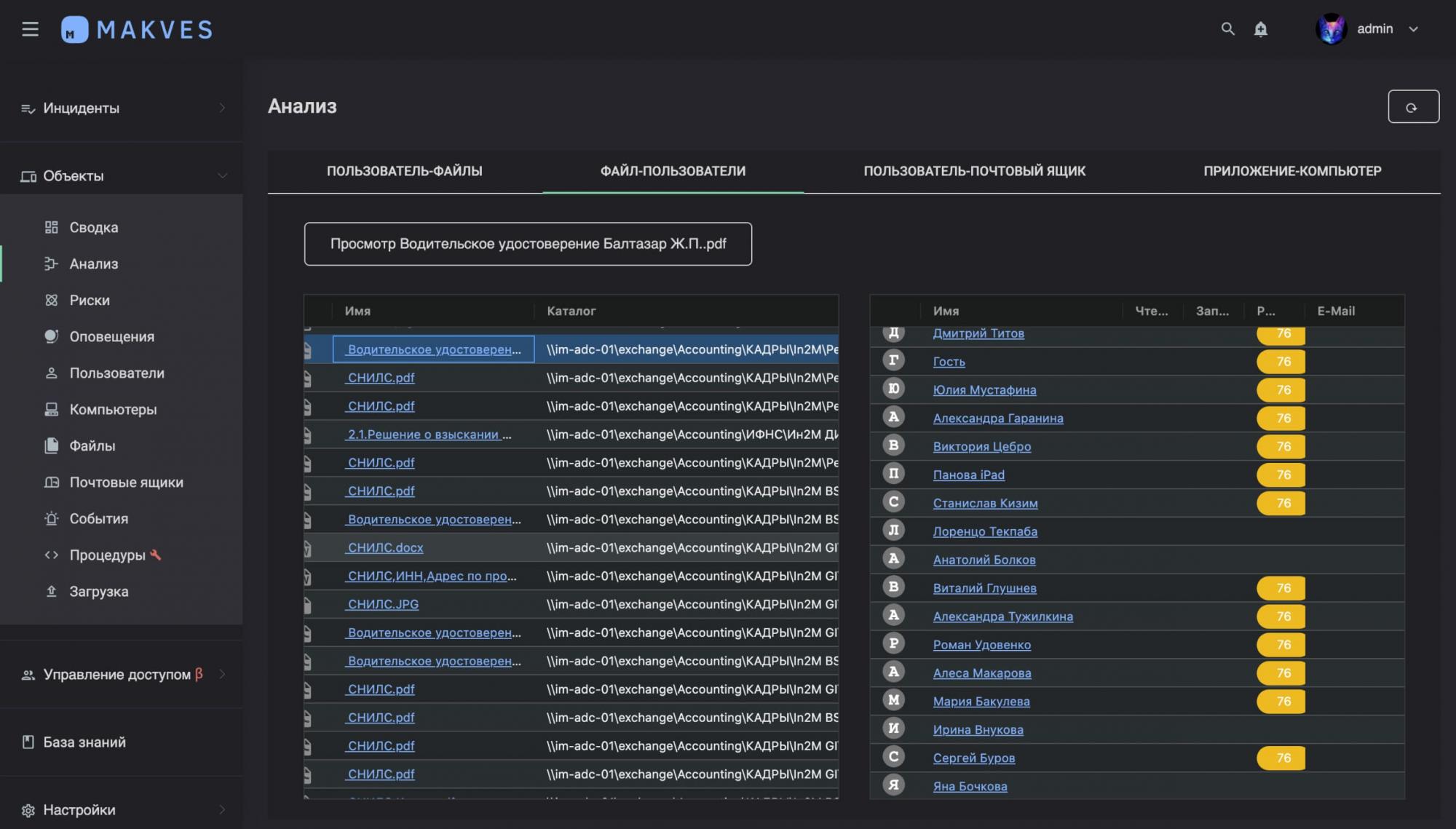Open the hamburger menu icon
Viewport: 1456px width, 829px height.
coord(30,29)
